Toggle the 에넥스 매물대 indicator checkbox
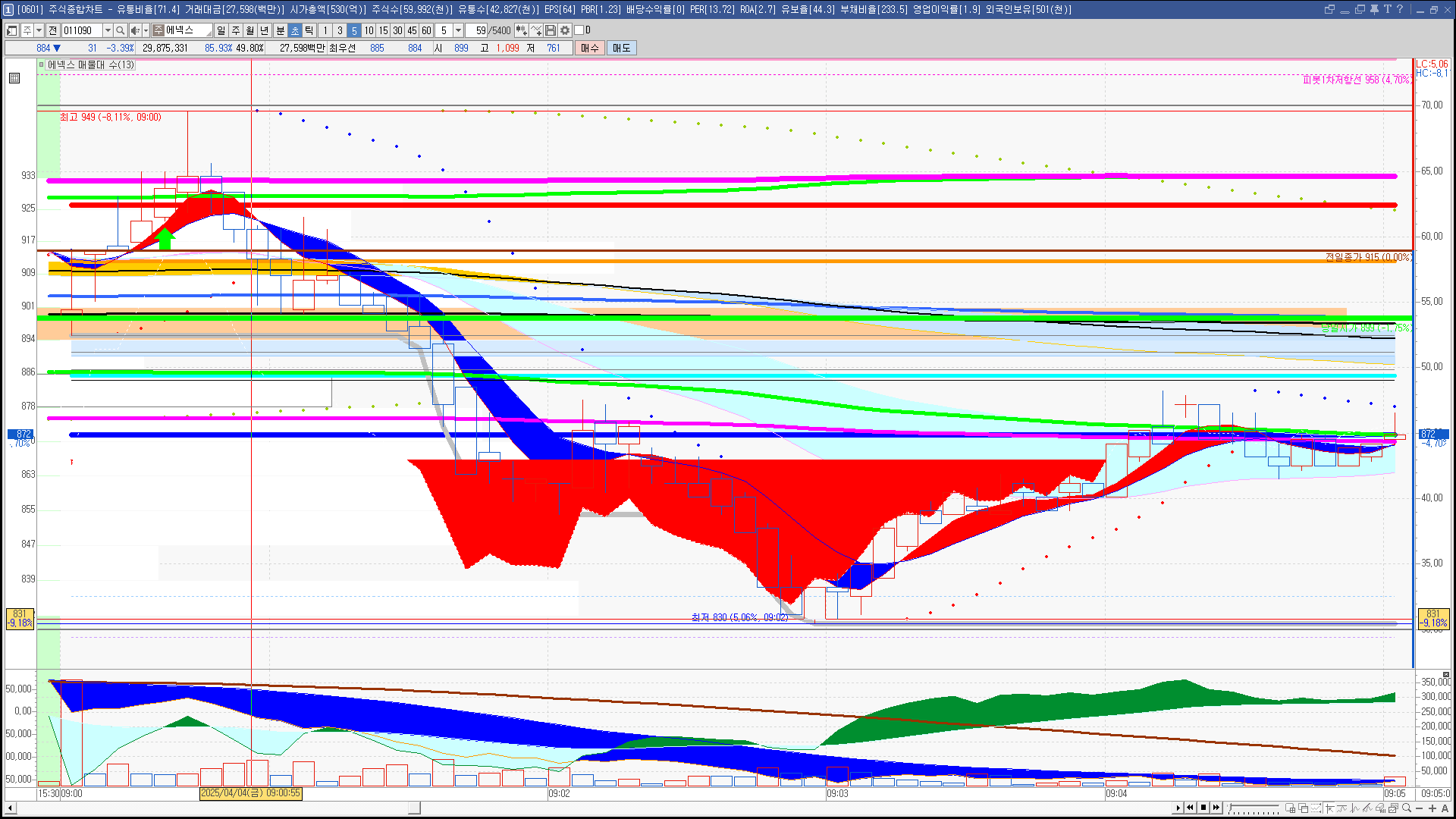1456x819 pixels. 42,65
